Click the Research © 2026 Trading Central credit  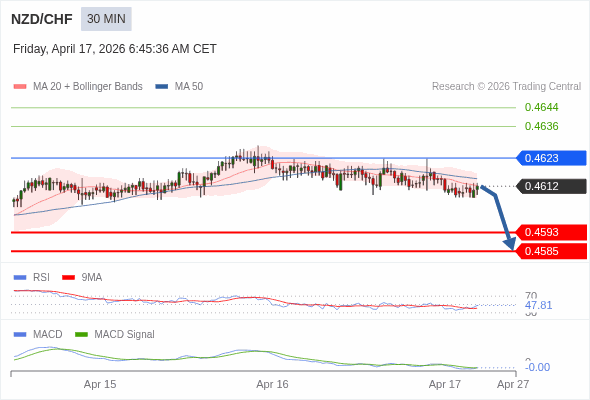pos(506,87)
